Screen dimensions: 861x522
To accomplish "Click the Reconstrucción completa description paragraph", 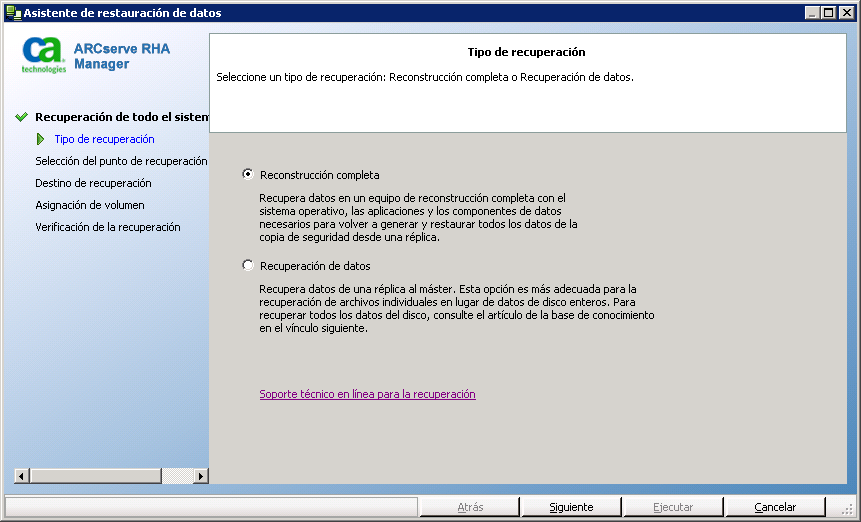I will click(418, 217).
